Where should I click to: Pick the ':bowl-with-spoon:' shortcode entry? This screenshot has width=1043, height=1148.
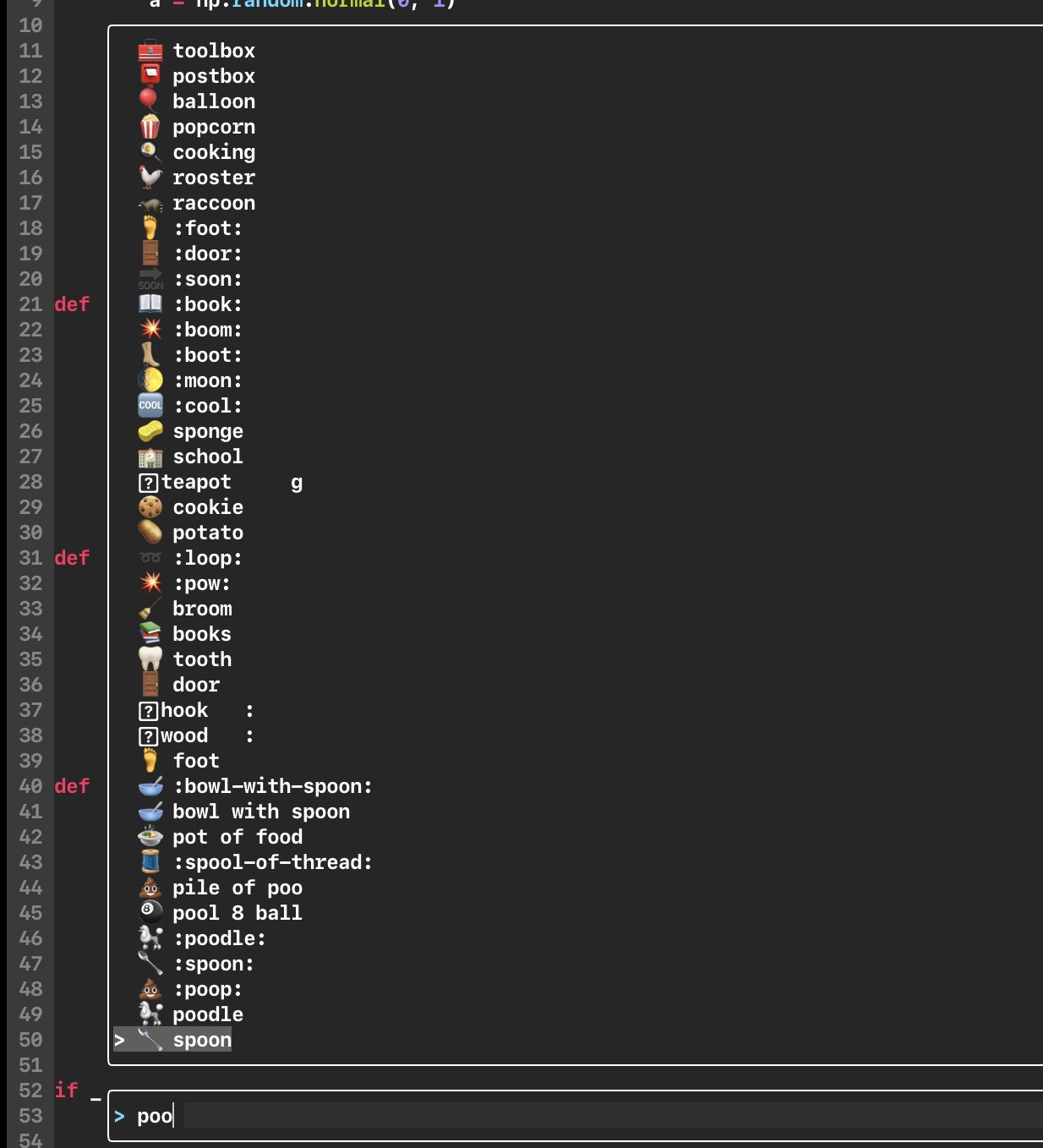pyautogui.click(x=273, y=786)
